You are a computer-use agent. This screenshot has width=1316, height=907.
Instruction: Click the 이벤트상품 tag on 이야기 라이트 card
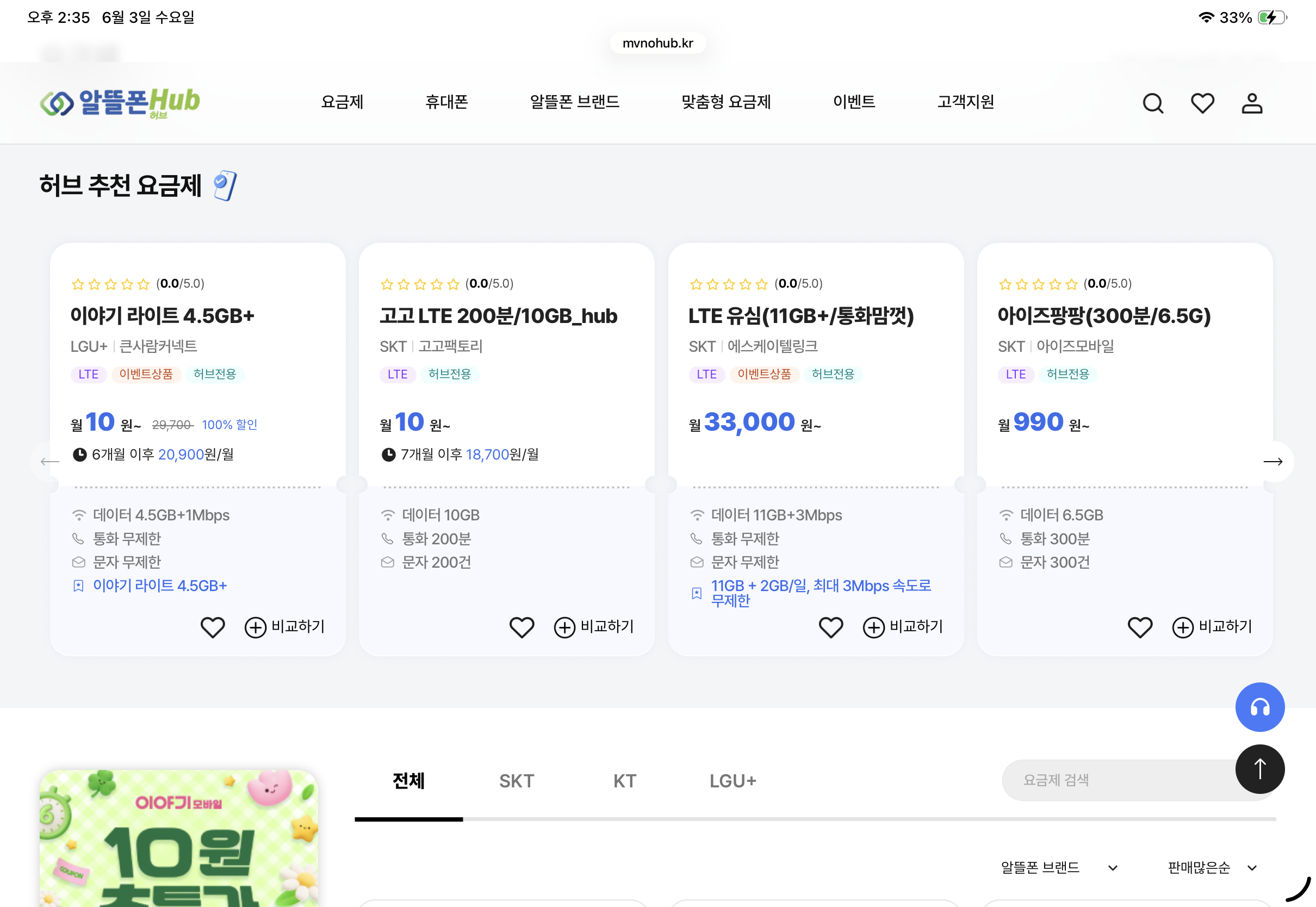[x=146, y=374]
